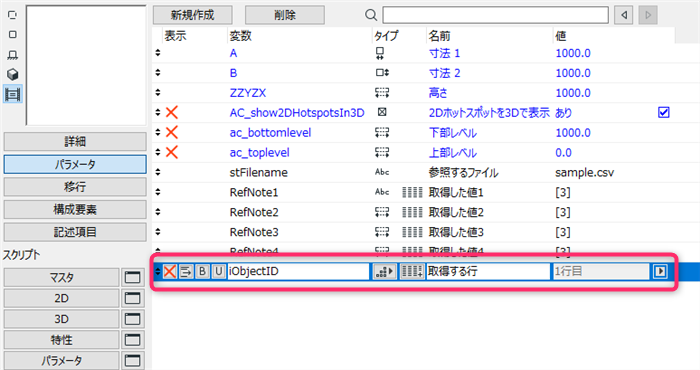
Task: Open the 記述項目 section
Action: (x=75, y=232)
